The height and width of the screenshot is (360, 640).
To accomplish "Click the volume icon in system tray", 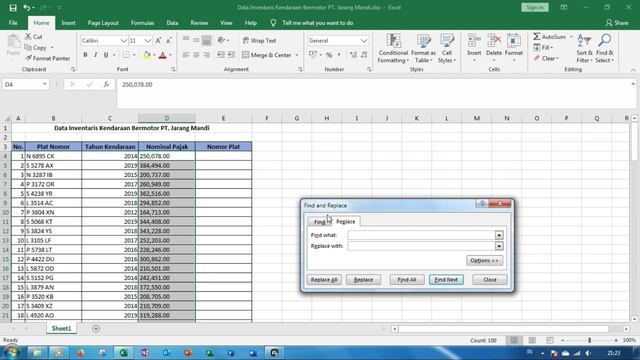I will [x=588, y=353].
